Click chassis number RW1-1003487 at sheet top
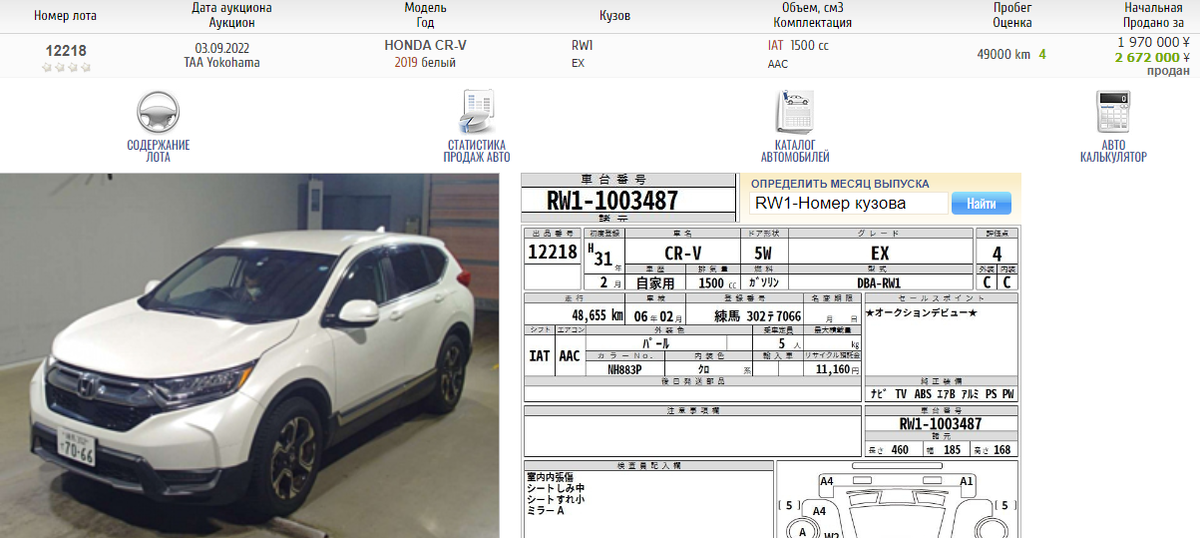Image resolution: width=1200 pixels, height=538 pixels. (x=612, y=201)
